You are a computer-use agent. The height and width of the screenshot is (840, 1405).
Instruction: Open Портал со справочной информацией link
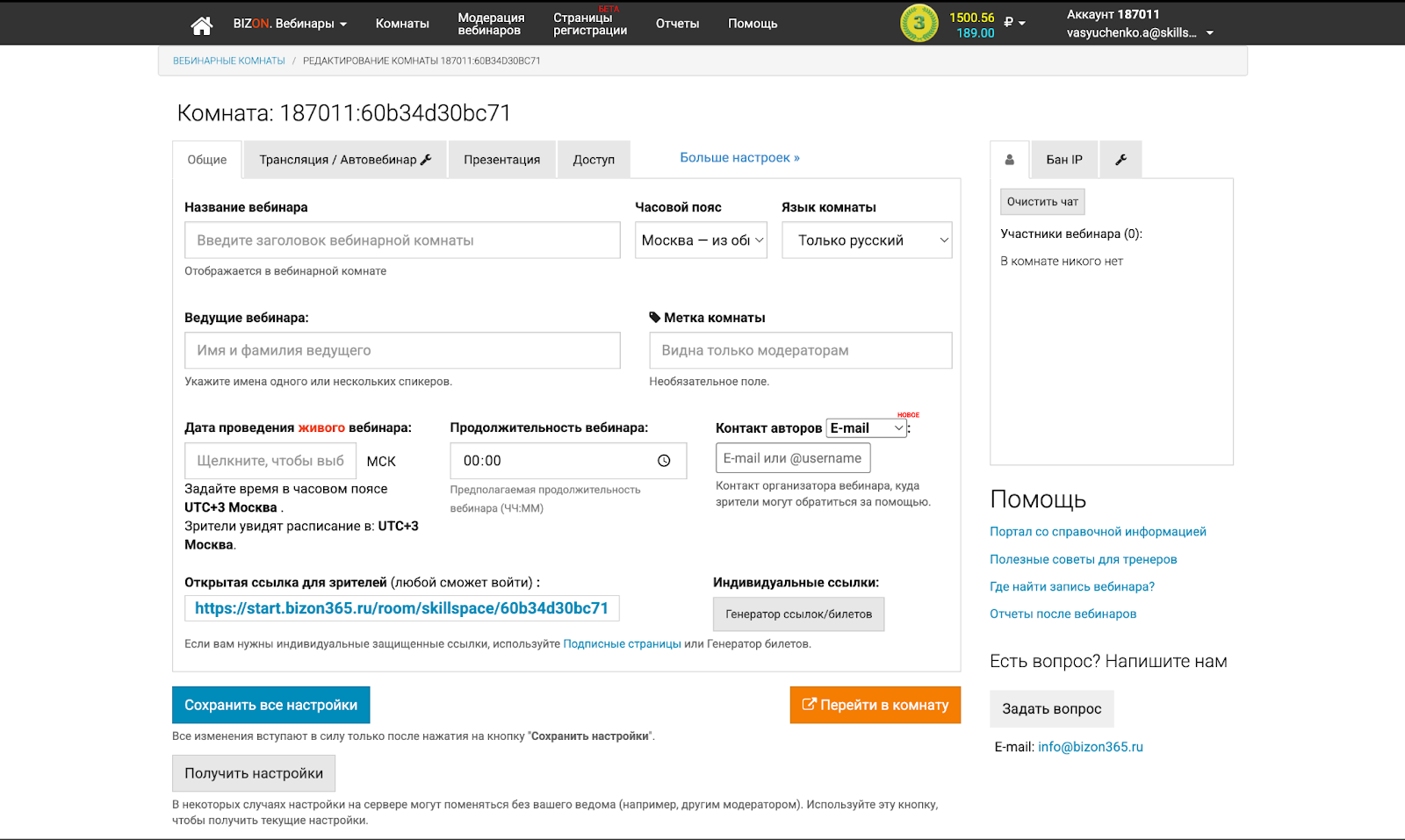click(x=1098, y=532)
